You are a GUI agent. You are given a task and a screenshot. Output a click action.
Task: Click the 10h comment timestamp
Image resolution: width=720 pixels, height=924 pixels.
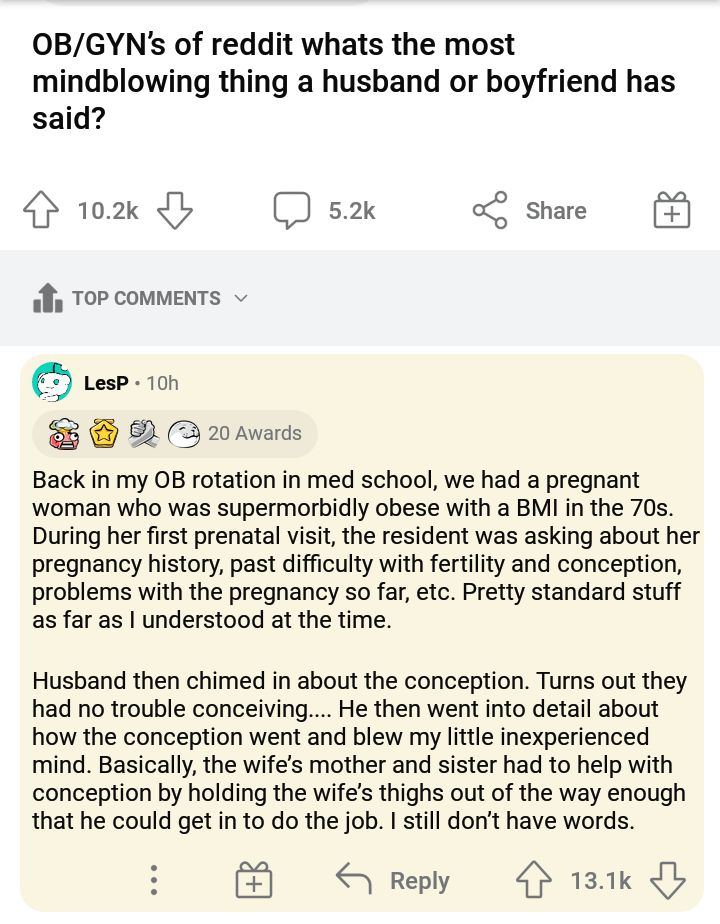[163, 383]
